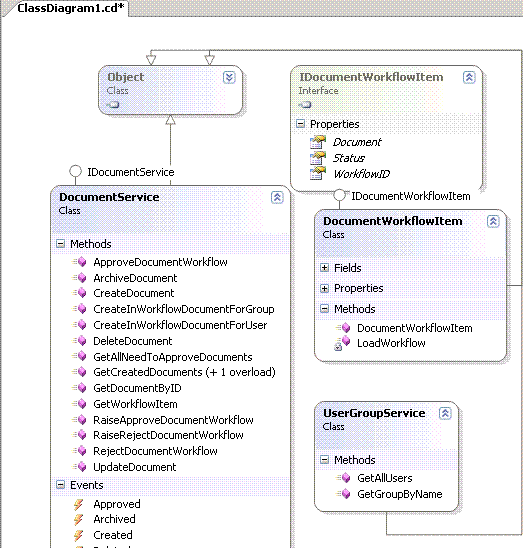Screen dimensions: 523x548
Task: Collapse Properties section in IDocumentWorkflowItem interface
Action: coord(300,124)
